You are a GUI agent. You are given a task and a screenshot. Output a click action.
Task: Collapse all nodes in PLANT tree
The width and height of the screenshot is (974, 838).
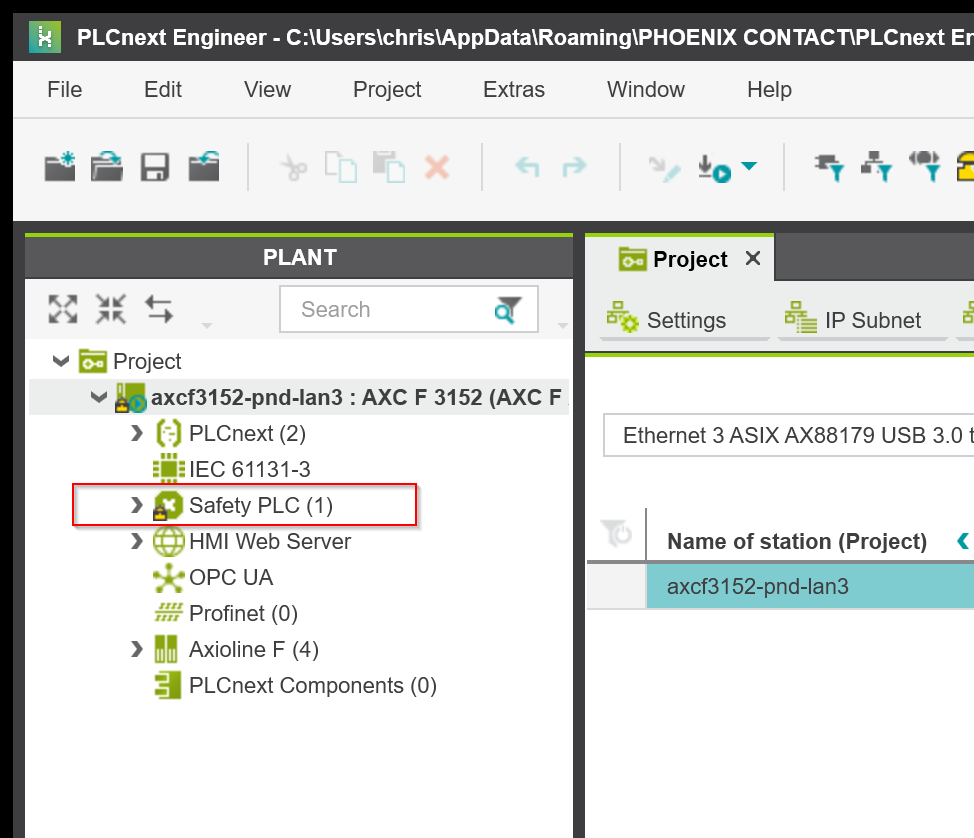tap(111, 309)
